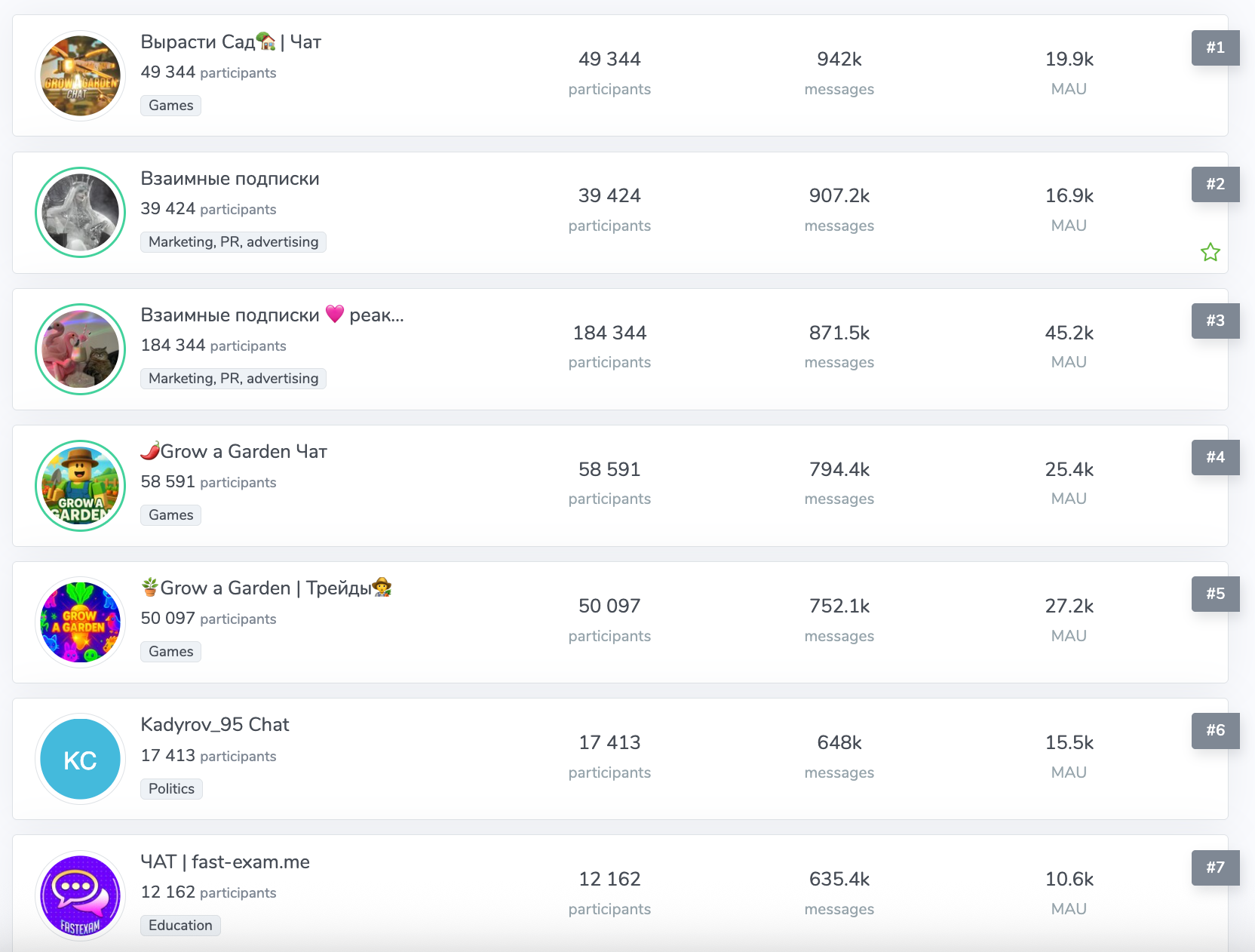Click the green star favorite icon
The height and width of the screenshot is (952, 1255).
1210,252
